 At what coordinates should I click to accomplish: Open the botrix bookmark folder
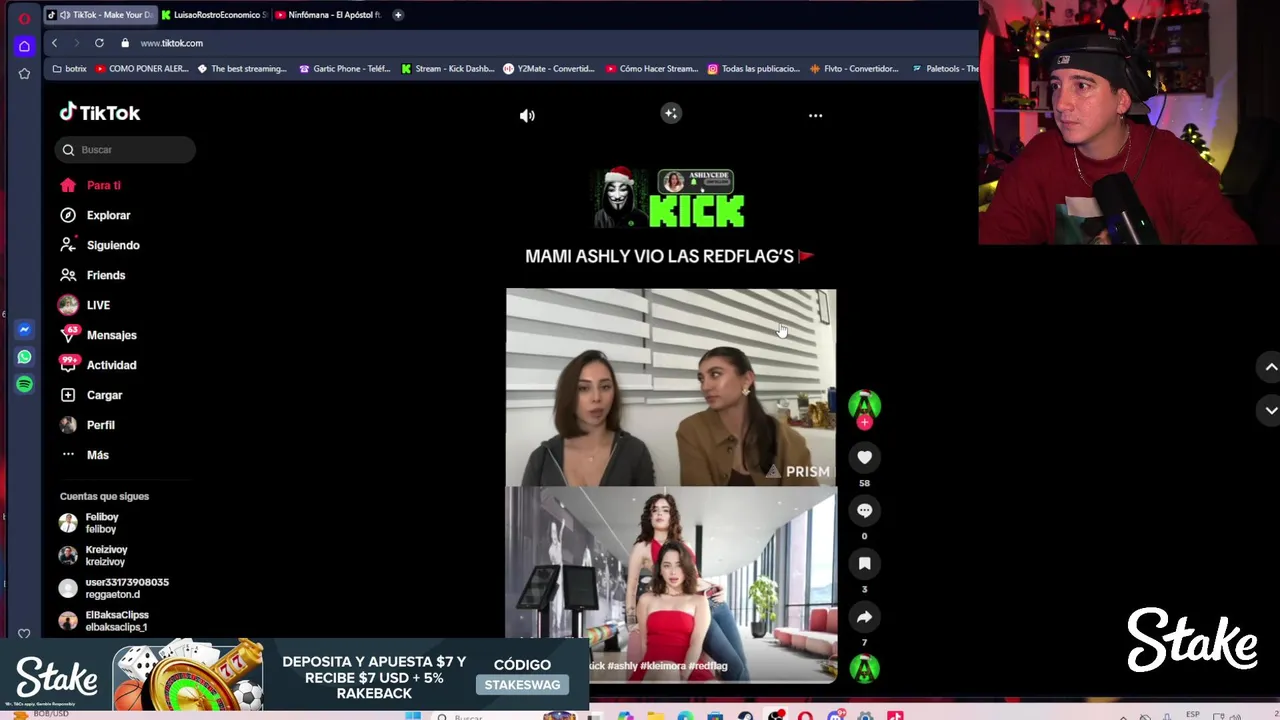(x=70, y=69)
